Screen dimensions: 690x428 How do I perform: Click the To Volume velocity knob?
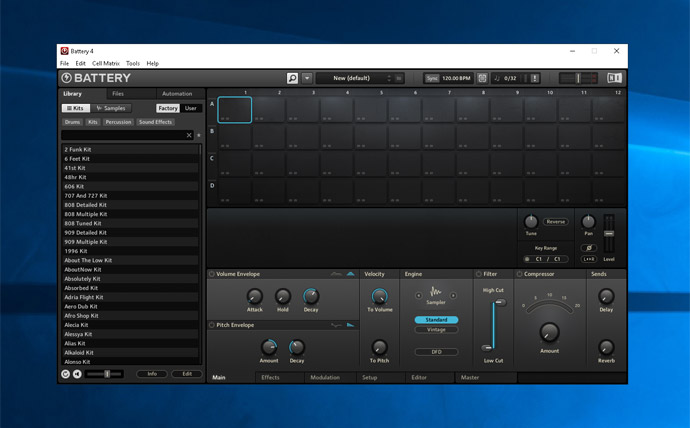click(379, 296)
